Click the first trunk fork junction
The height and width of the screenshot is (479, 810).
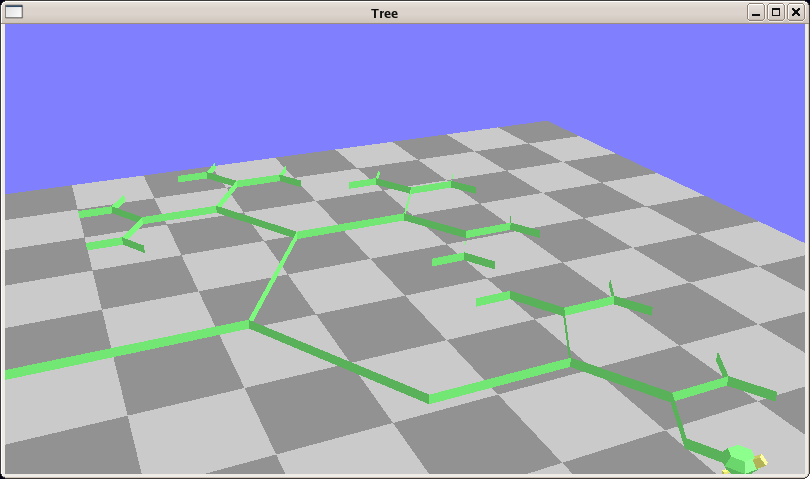coord(249,323)
